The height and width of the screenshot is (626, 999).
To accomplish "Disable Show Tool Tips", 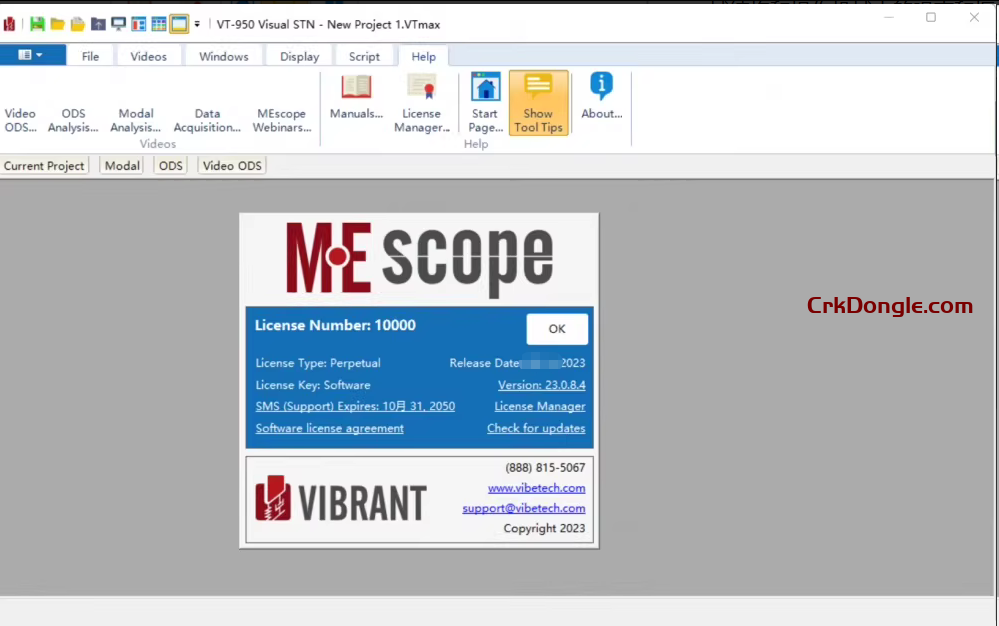I will (538, 98).
